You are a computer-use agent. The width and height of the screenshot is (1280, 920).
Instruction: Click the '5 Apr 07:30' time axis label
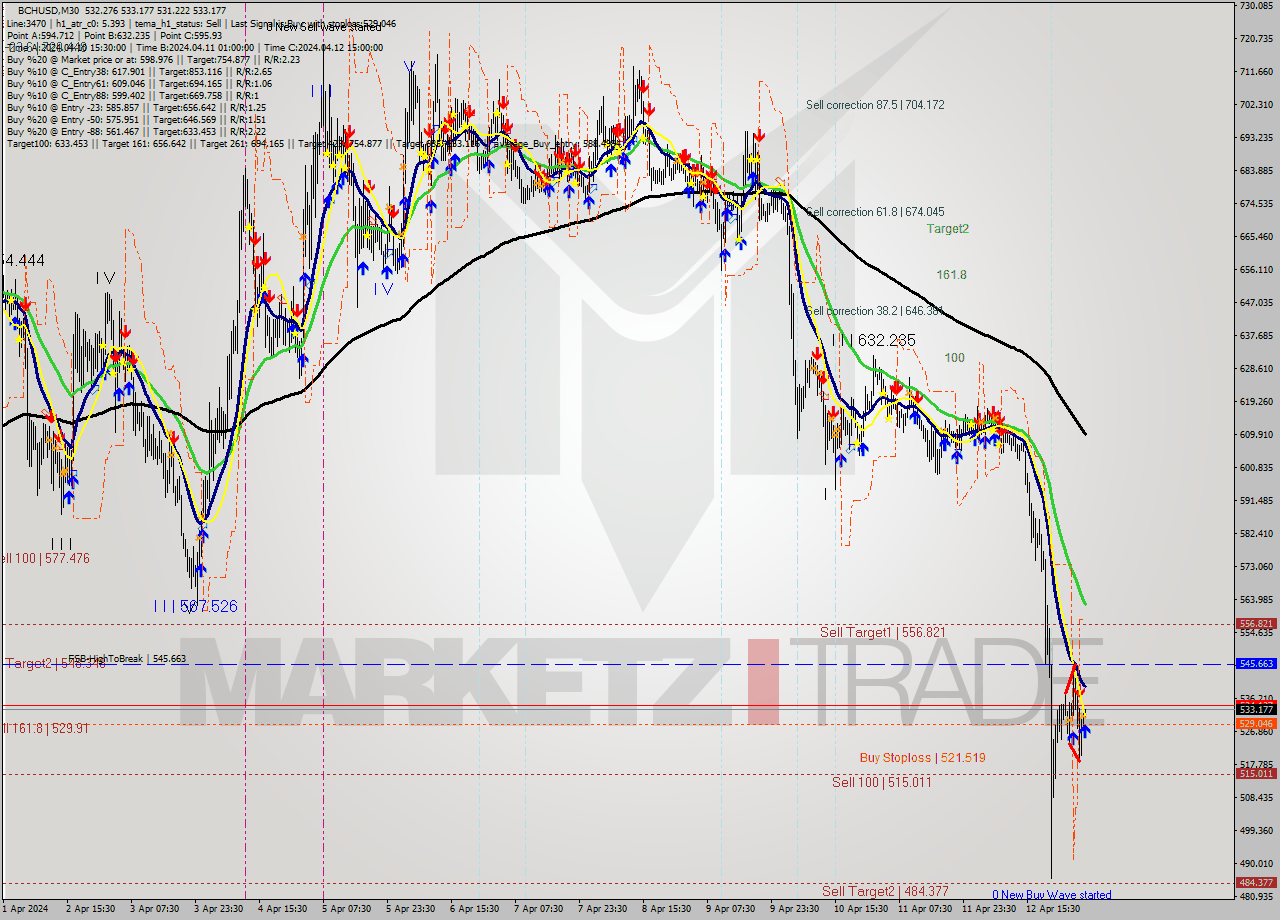pyautogui.click(x=346, y=909)
